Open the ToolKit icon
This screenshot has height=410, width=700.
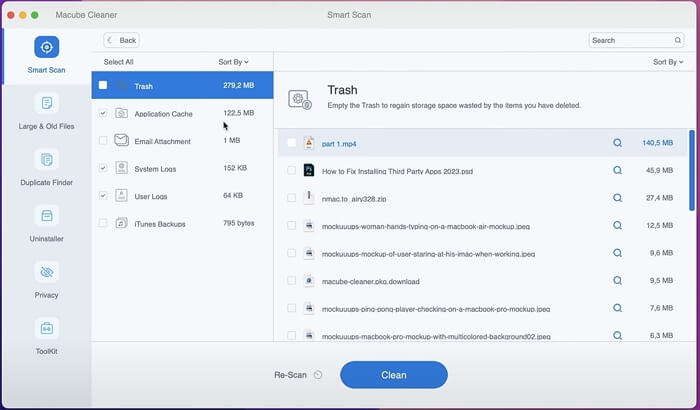46,328
